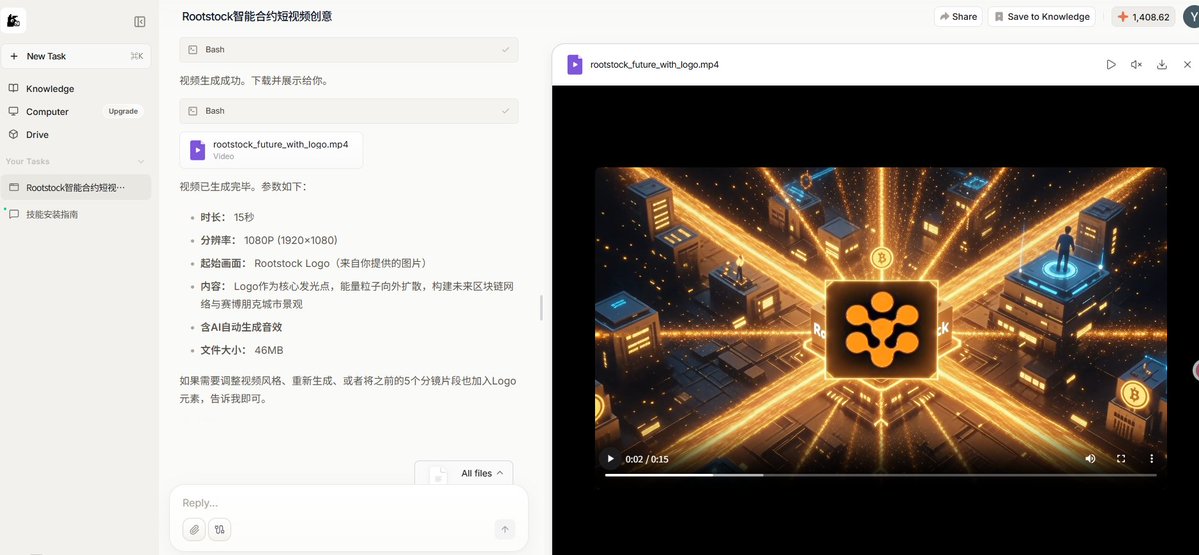Screen dimensions: 1199x555
Task: Toggle mute in preview header
Action: (x=1136, y=64)
